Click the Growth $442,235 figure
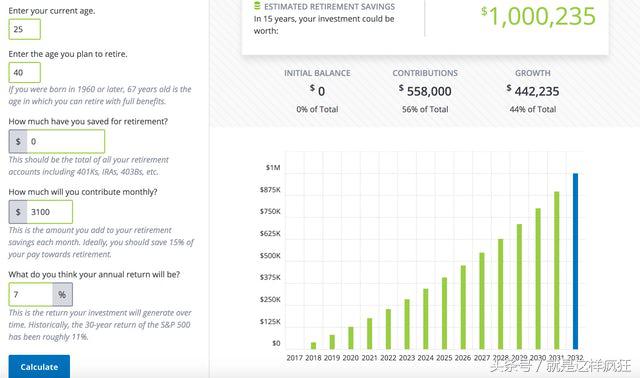Viewport: 640px width, 378px height. (x=533, y=91)
